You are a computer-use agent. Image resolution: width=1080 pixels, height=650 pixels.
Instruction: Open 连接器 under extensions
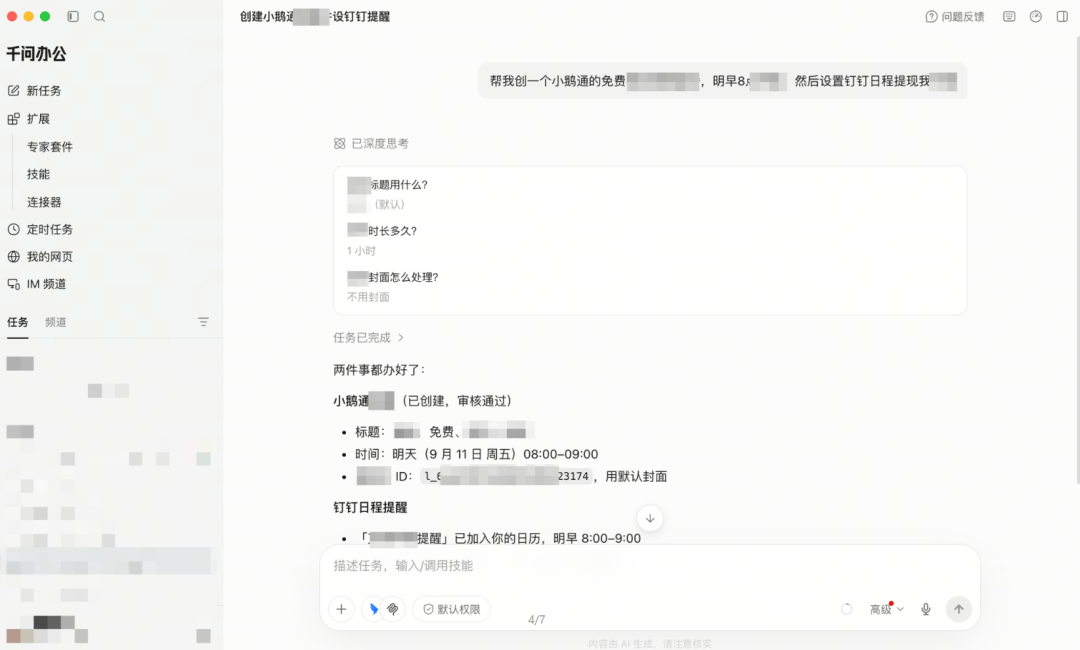click(44, 202)
